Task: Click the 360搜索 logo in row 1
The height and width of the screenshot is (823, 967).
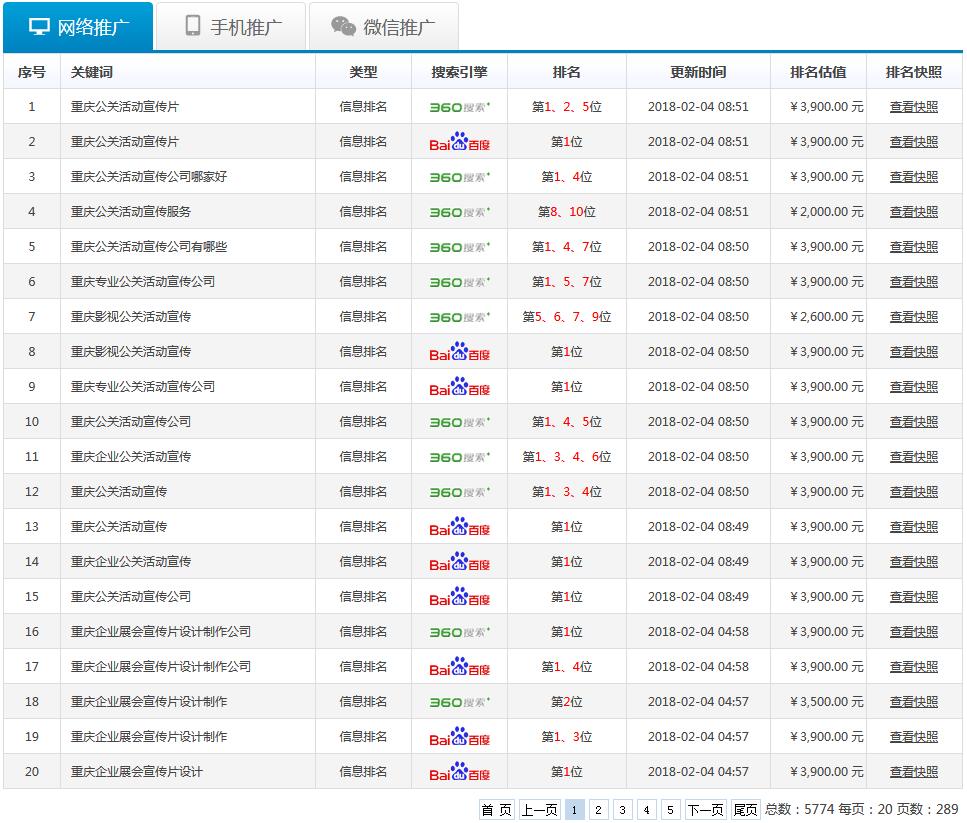Action: click(x=459, y=107)
